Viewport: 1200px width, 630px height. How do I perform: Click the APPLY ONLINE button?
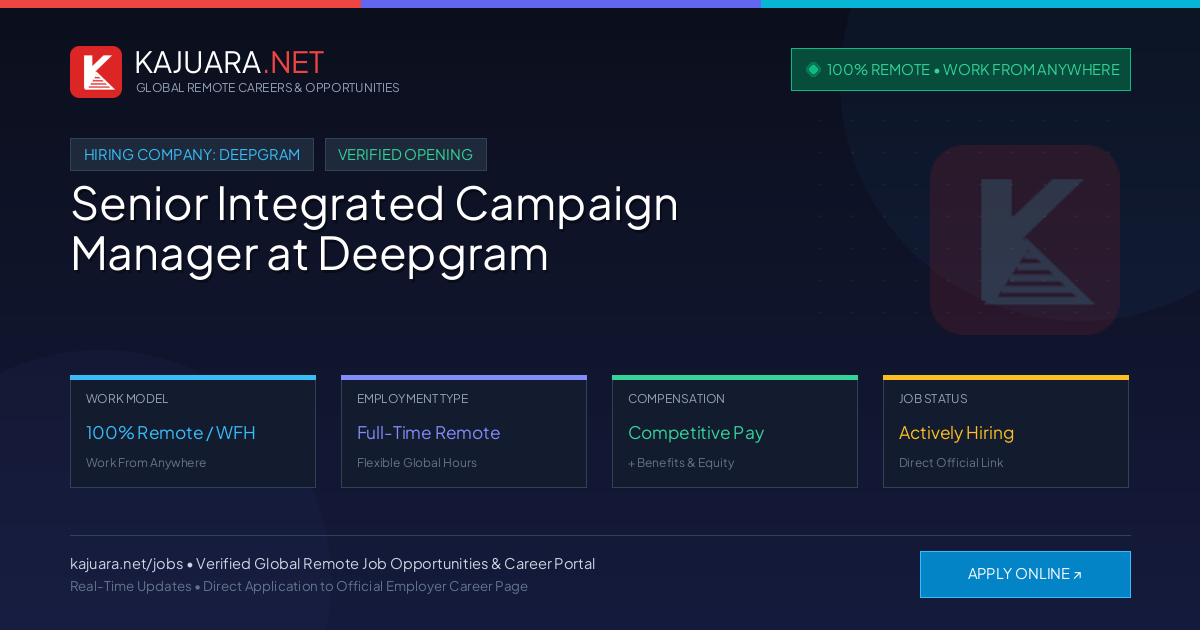[1025, 574]
